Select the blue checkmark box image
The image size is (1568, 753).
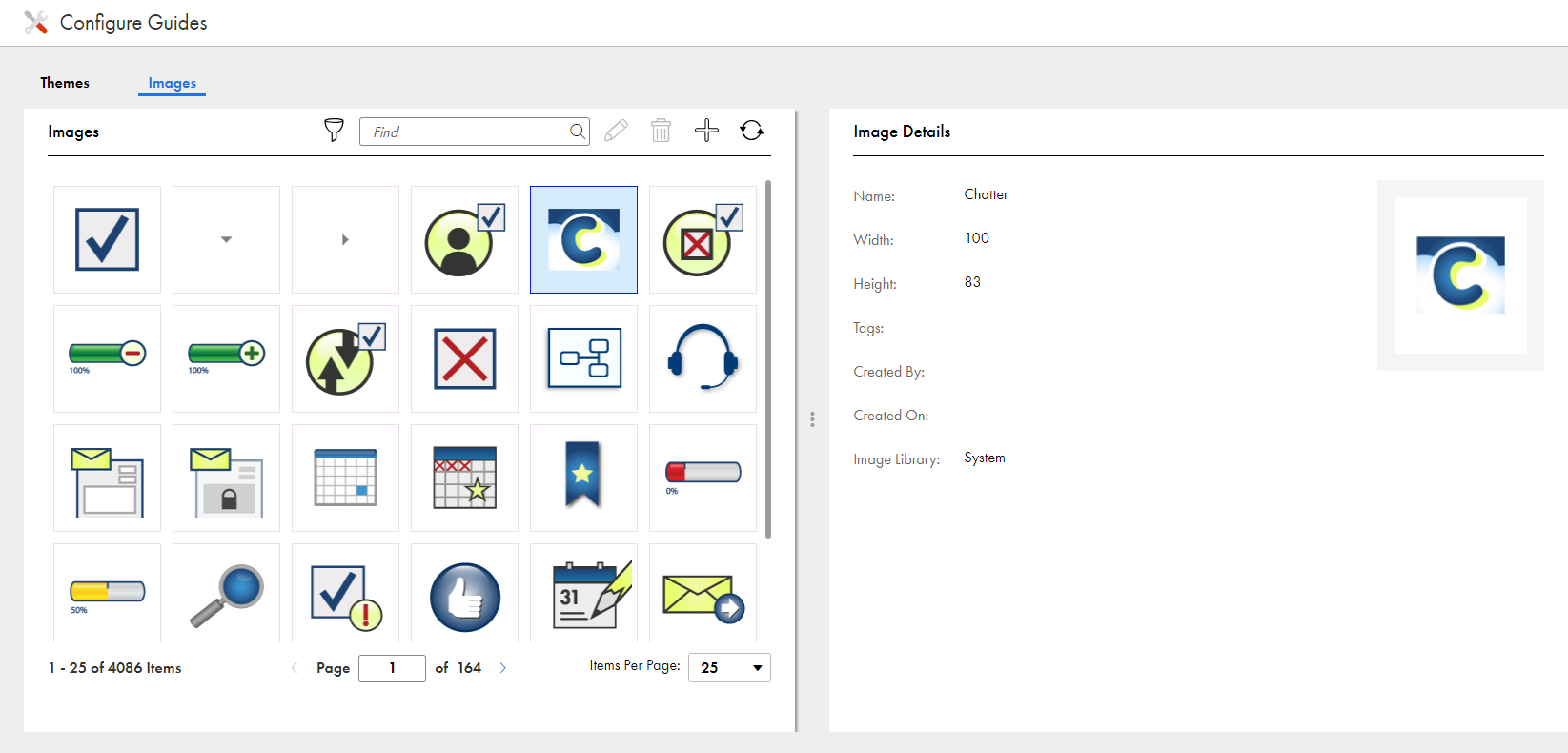[107, 239]
